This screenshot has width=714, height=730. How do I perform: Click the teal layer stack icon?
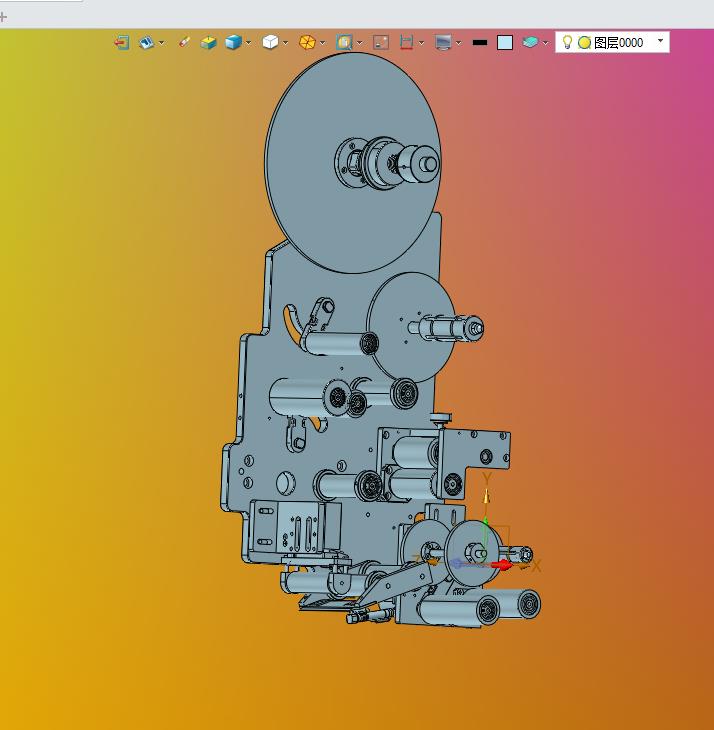pos(530,42)
